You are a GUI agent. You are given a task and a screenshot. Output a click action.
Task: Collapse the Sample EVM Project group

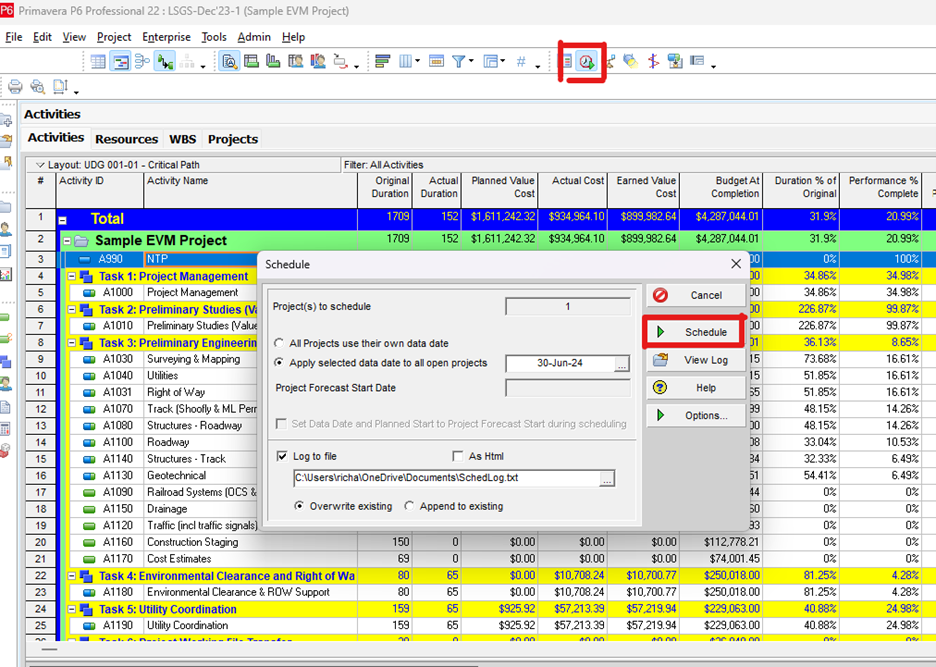pos(67,241)
